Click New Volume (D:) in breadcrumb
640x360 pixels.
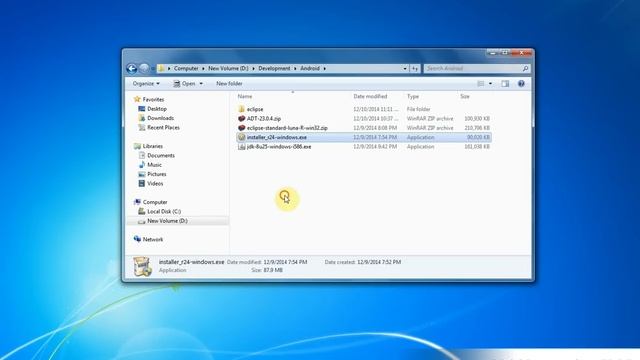pyautogui.click(x=228, y=69)
